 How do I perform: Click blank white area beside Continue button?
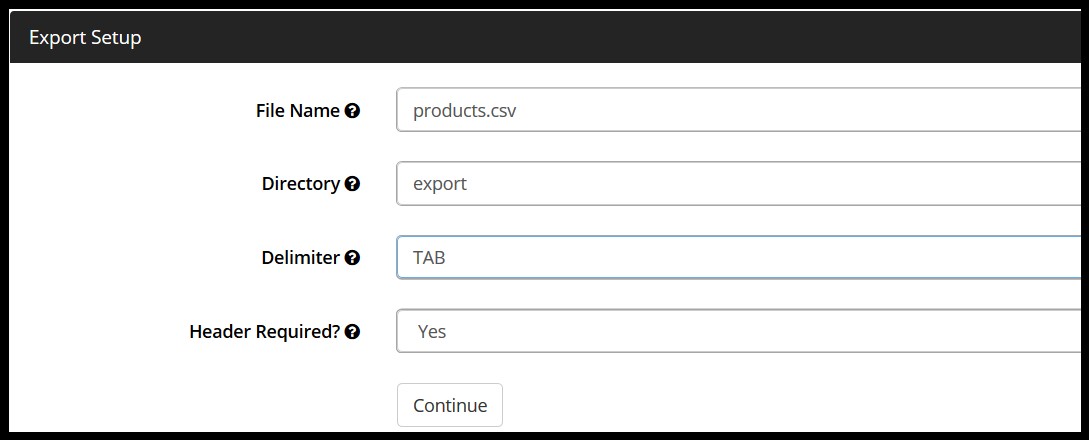click(750, 405)
